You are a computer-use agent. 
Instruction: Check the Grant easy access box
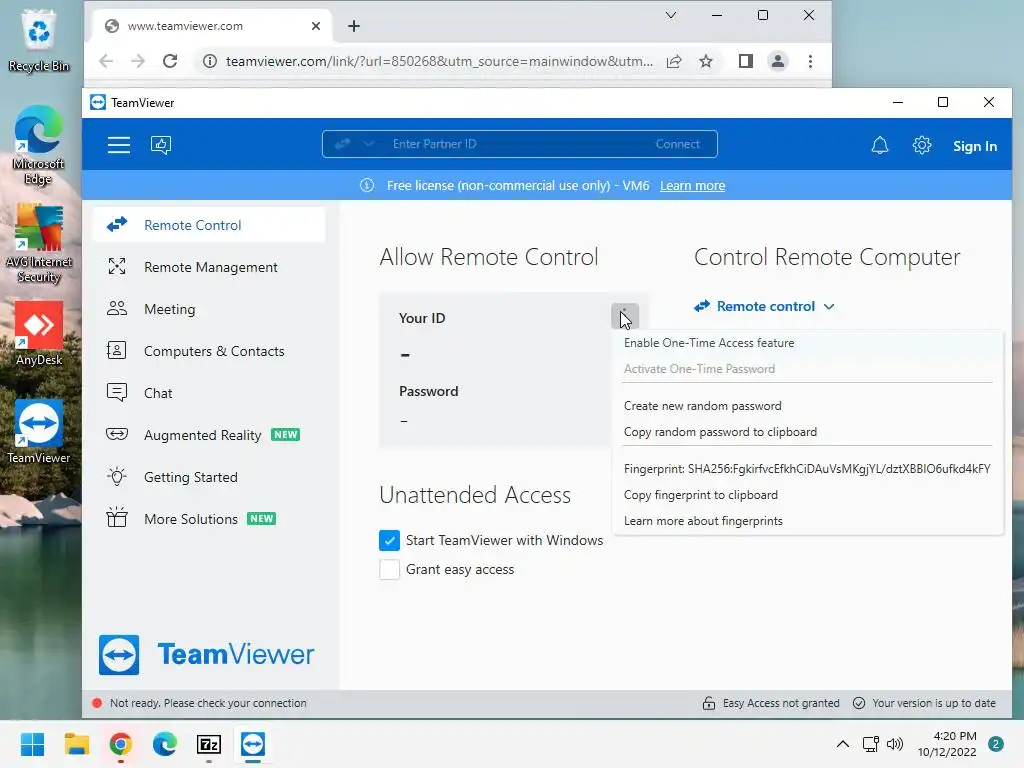tap(389, 569)
